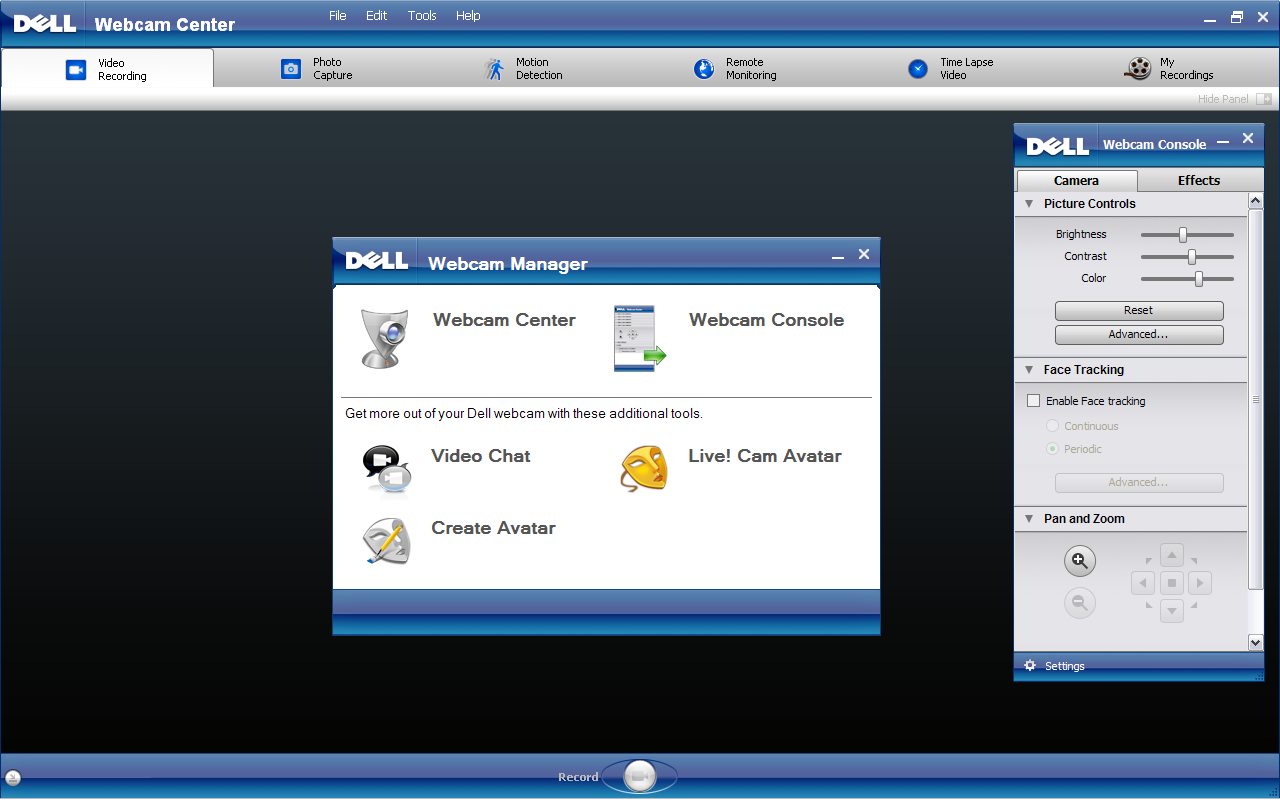Open the Help menu
Viewport: 1280px width, 800px height.
click(468, 15)
